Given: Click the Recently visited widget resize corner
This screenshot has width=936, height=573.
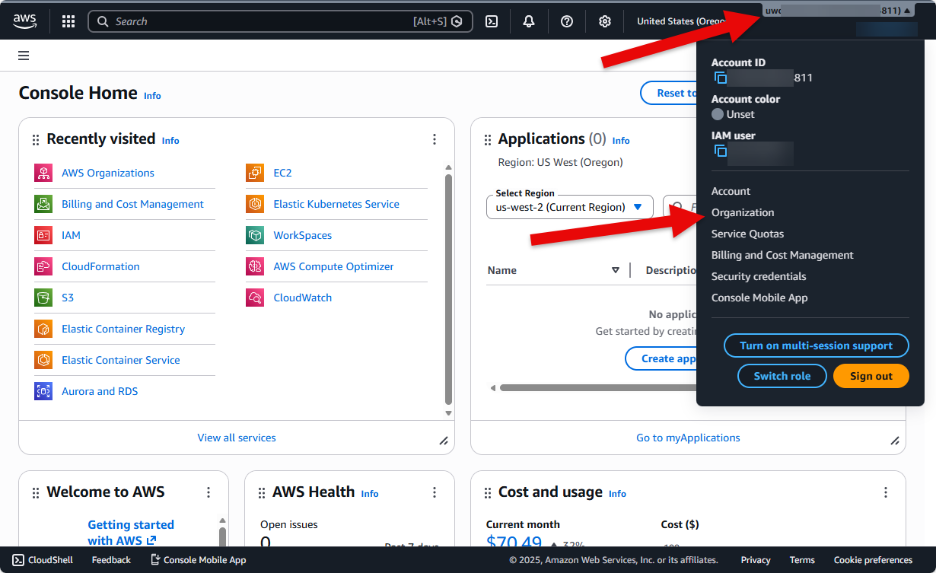Looking at the screenshot, I should tap(444, 441).
